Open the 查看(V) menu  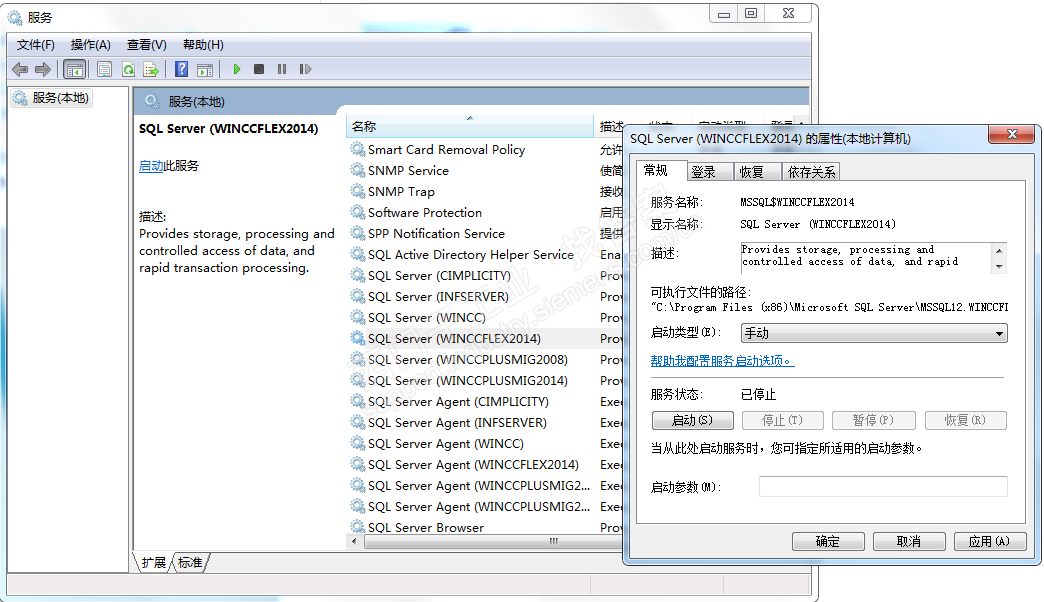point(146,45)
